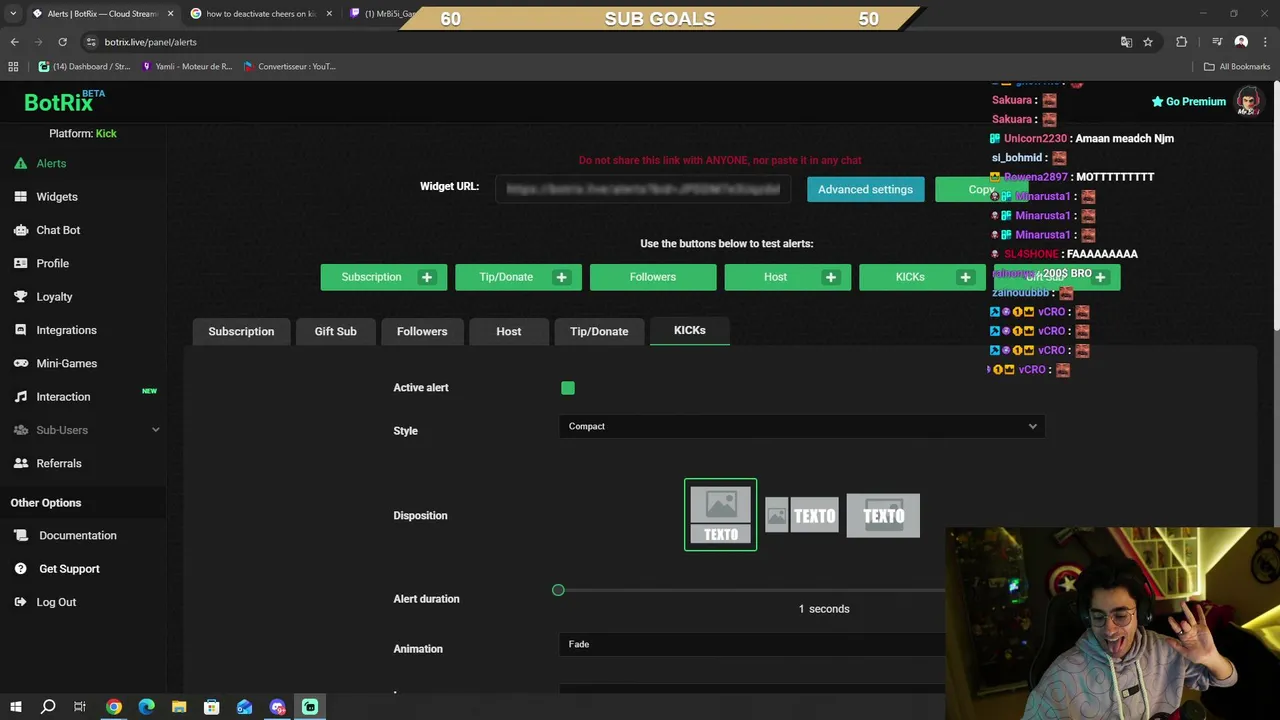Click the Profile card icon
Screen dimensions: 1280x720
pos(20,263)
